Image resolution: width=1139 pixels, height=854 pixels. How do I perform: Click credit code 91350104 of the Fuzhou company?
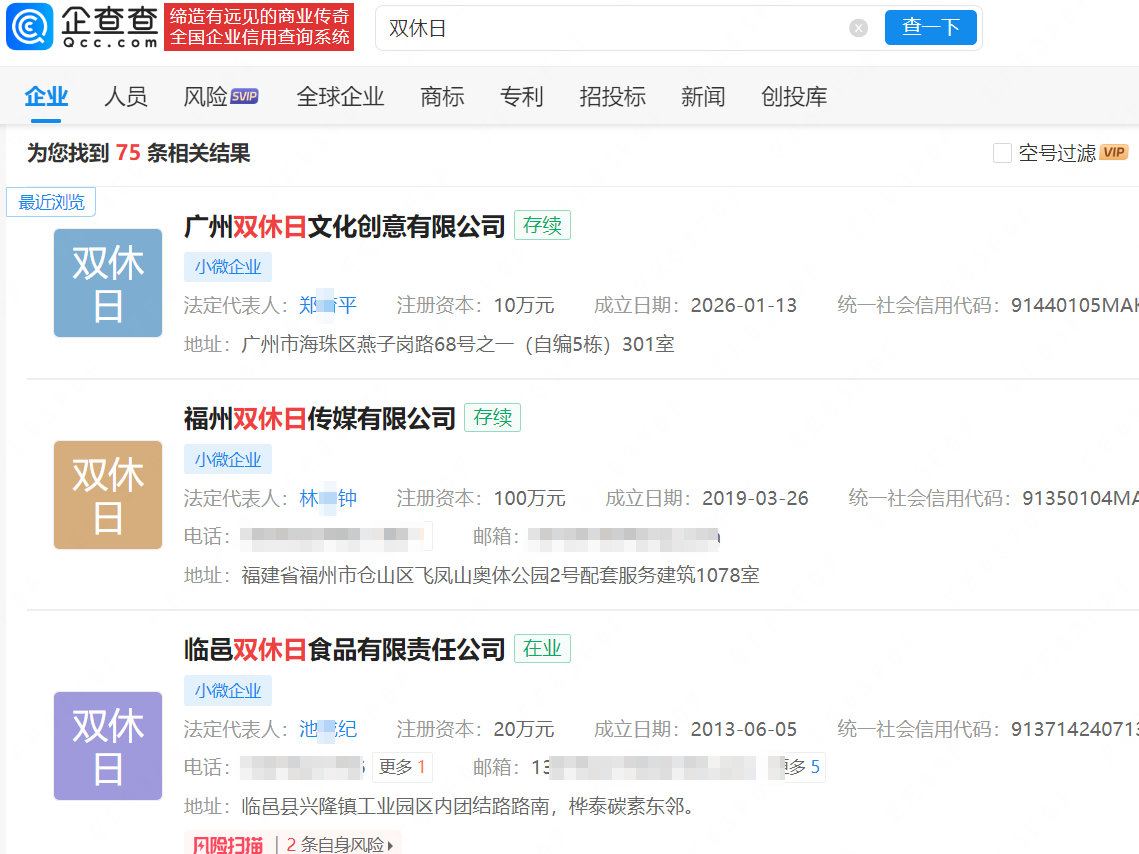[1080, 498]
